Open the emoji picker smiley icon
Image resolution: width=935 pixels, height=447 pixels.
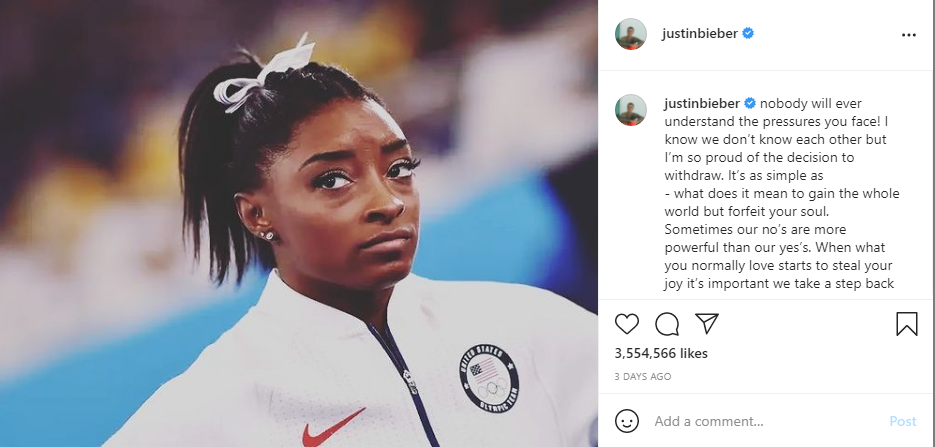coord(627,421)
